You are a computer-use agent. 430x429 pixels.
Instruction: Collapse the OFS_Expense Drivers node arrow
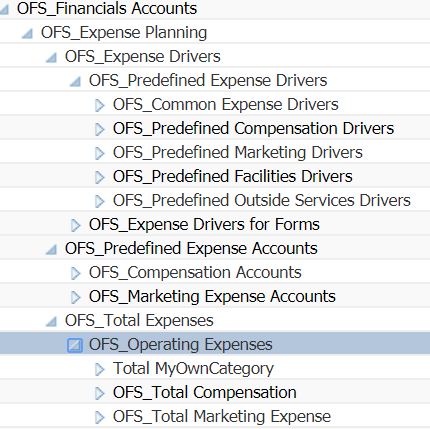click(x=51, y=57)
